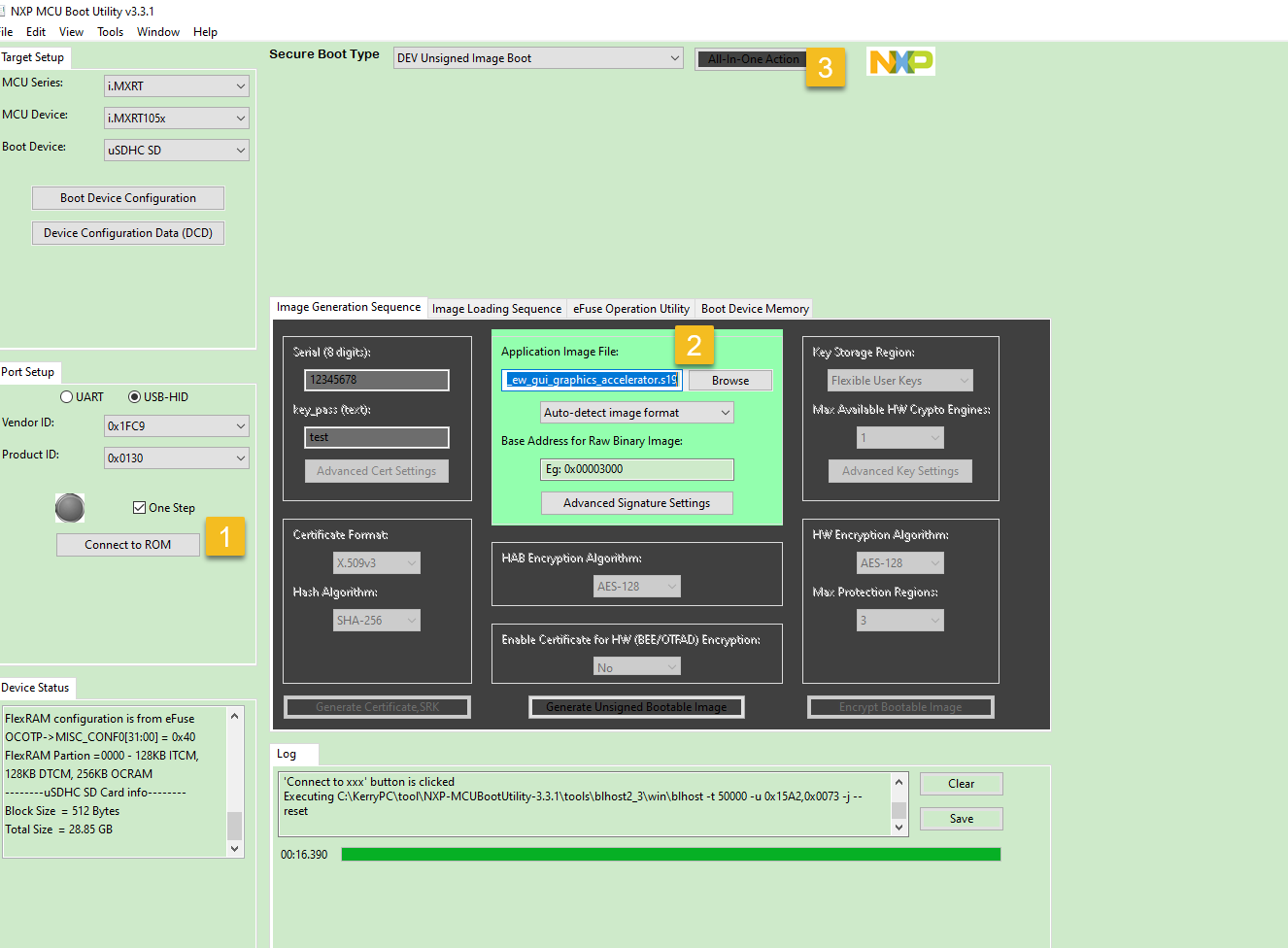Click the NXP logo icon
The image size is (1288, 948).
coord(900,61)
